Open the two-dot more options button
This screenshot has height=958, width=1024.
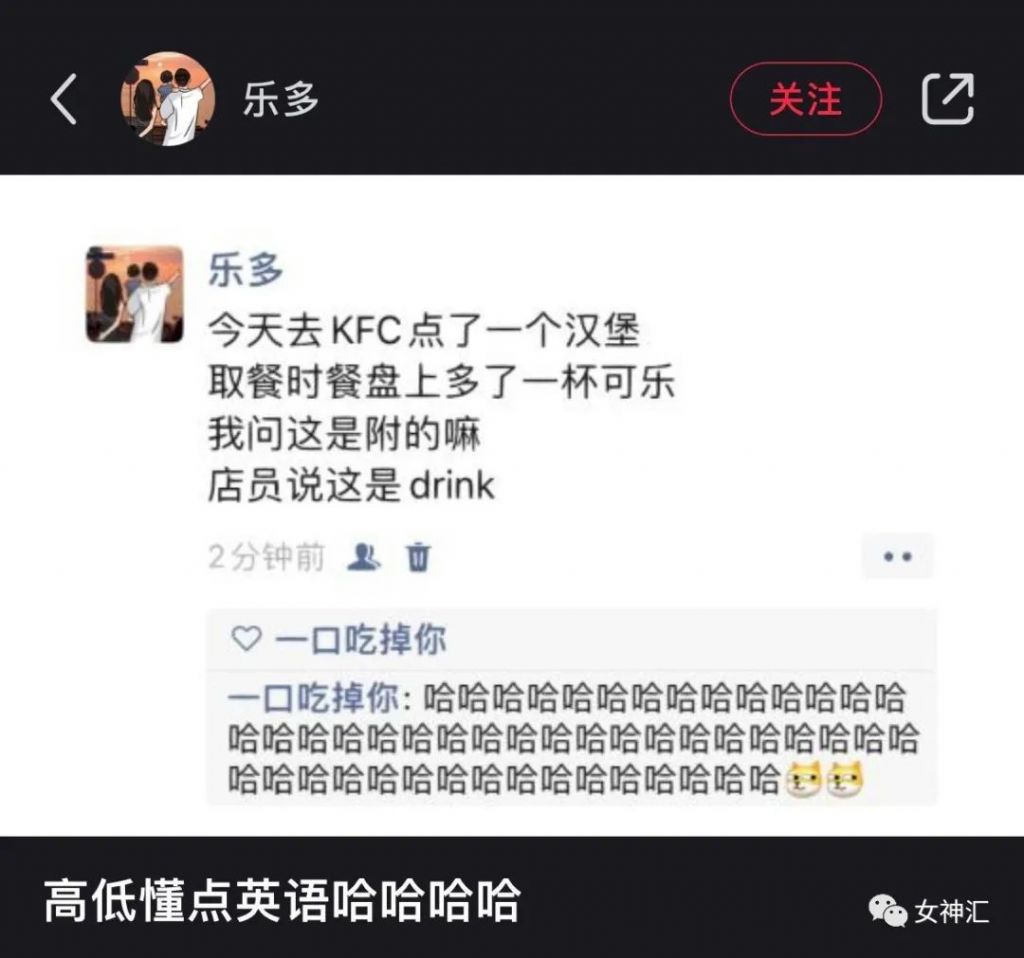(x=897, y=557)
